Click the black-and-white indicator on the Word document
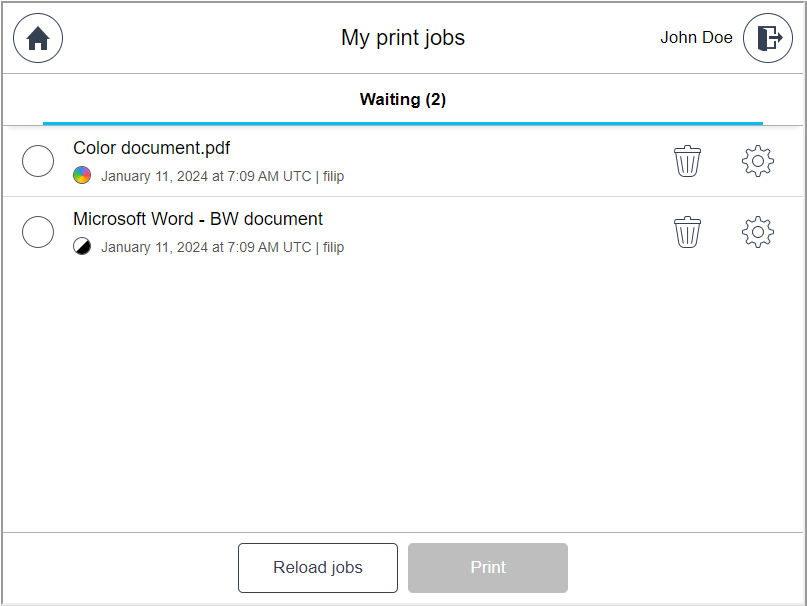 (x=81, y=246)
